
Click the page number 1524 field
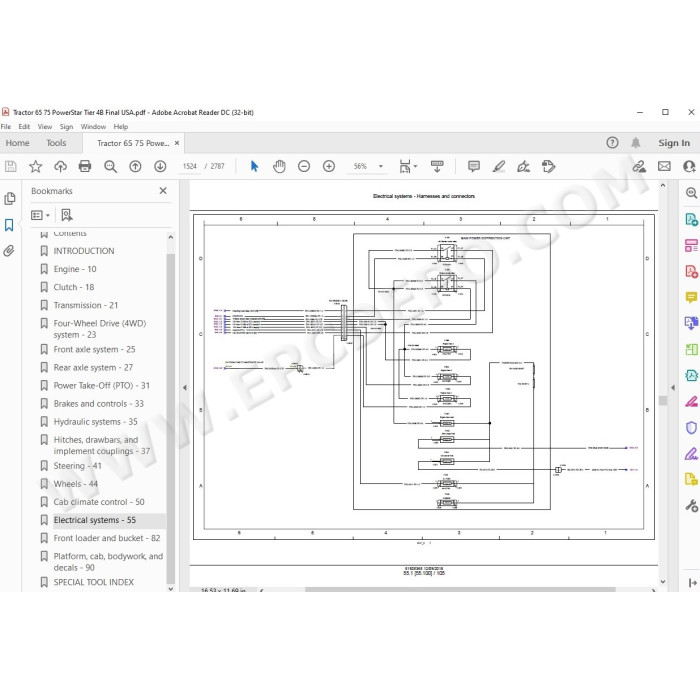pyautogui.click(x=190, y=167)
